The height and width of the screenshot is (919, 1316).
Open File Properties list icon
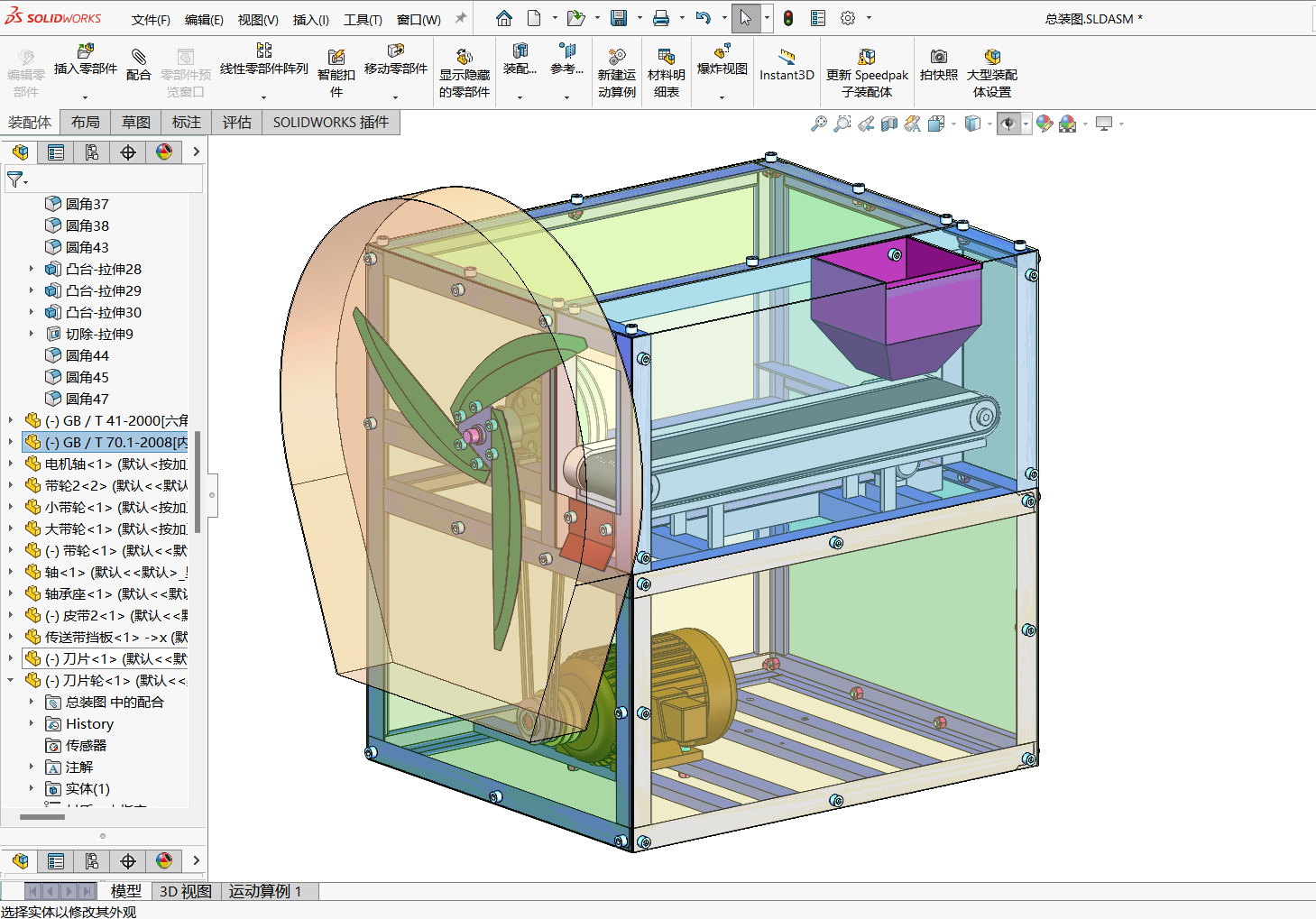tap(818, 18)
